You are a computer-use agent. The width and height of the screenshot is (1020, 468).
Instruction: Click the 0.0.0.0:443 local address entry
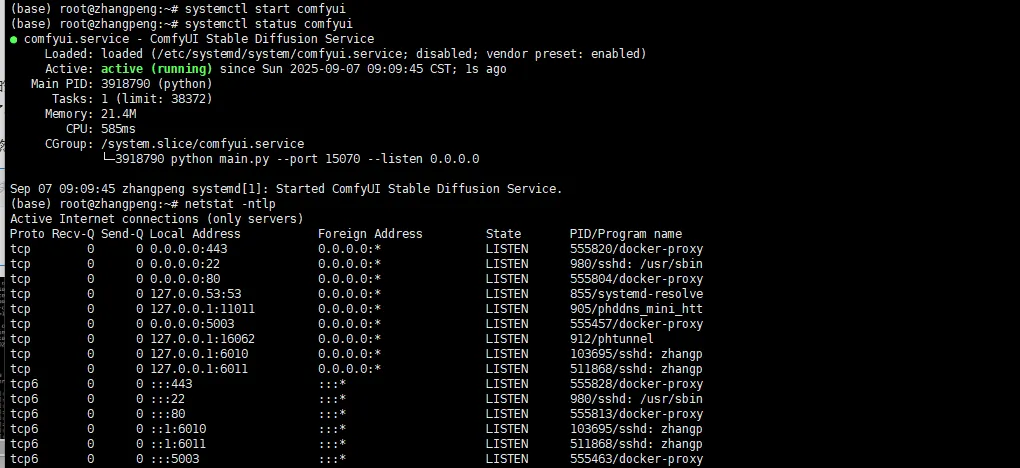pyautogui.click(x=189, y=249)
